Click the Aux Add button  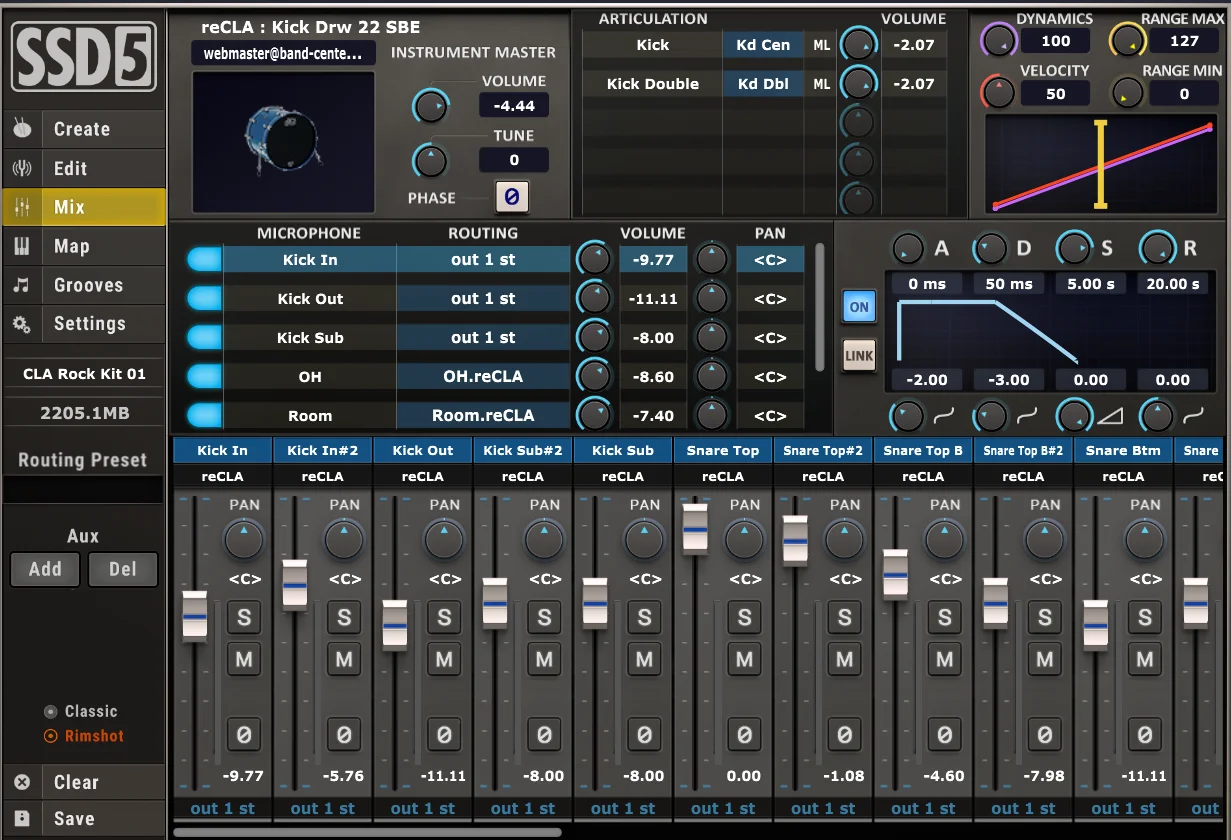[45, 569]
